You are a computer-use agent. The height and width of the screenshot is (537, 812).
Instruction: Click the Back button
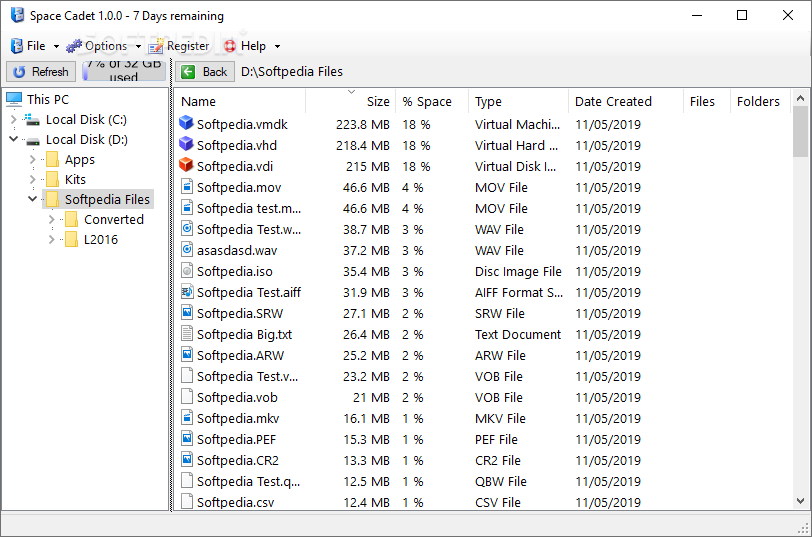coord(205,71)
